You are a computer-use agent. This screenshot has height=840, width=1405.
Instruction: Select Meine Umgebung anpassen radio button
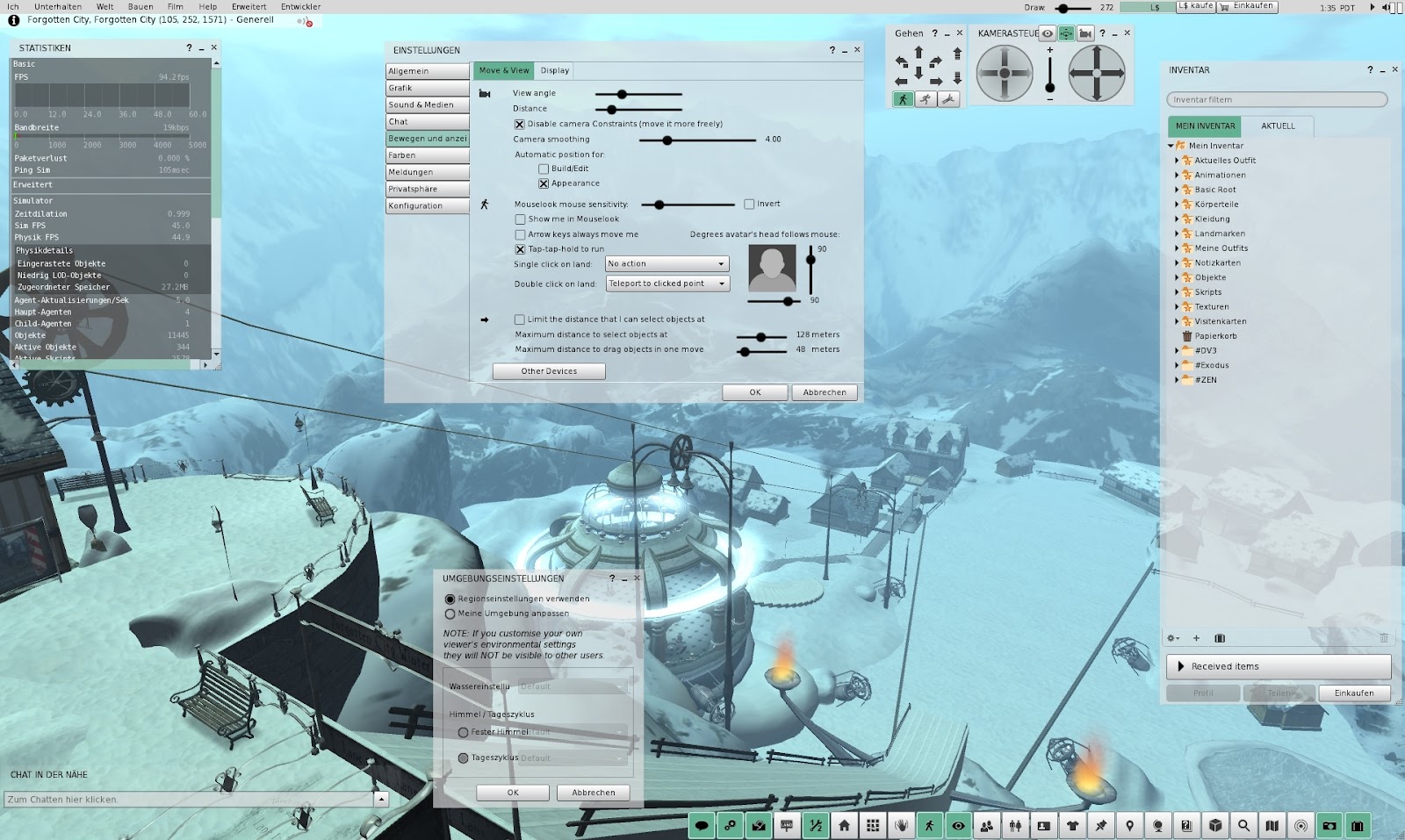pyautogui.click(x=449, y=613)
